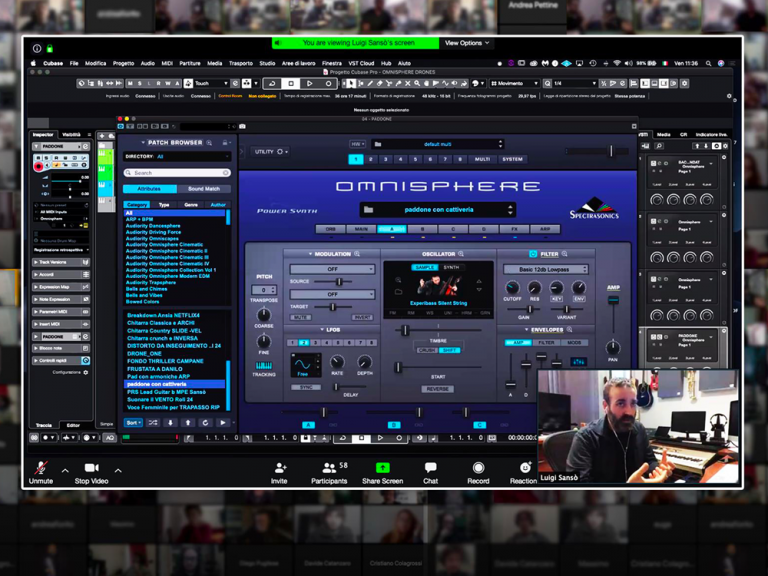Open the UTILITY menu dropdown
The width and height of the screenshot is (768, 576).
click(270, 152)
